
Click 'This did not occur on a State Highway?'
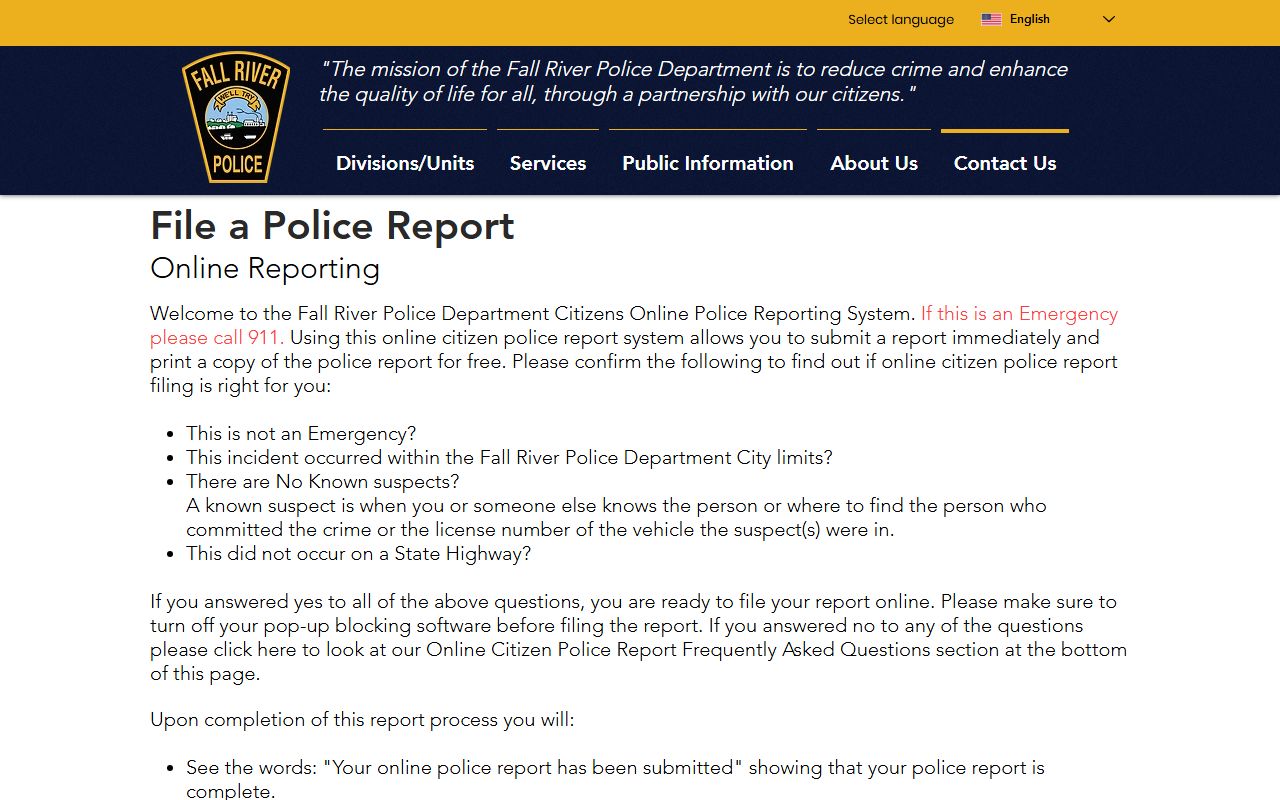(359, 553)
